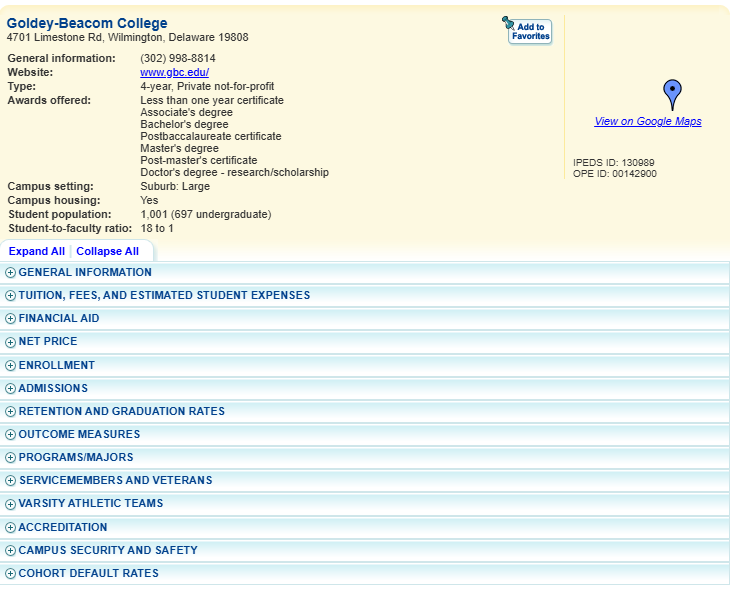Click 'Post-master's certificate' award text
This screenshot has width=746, height=593.
tap(198, 160)
